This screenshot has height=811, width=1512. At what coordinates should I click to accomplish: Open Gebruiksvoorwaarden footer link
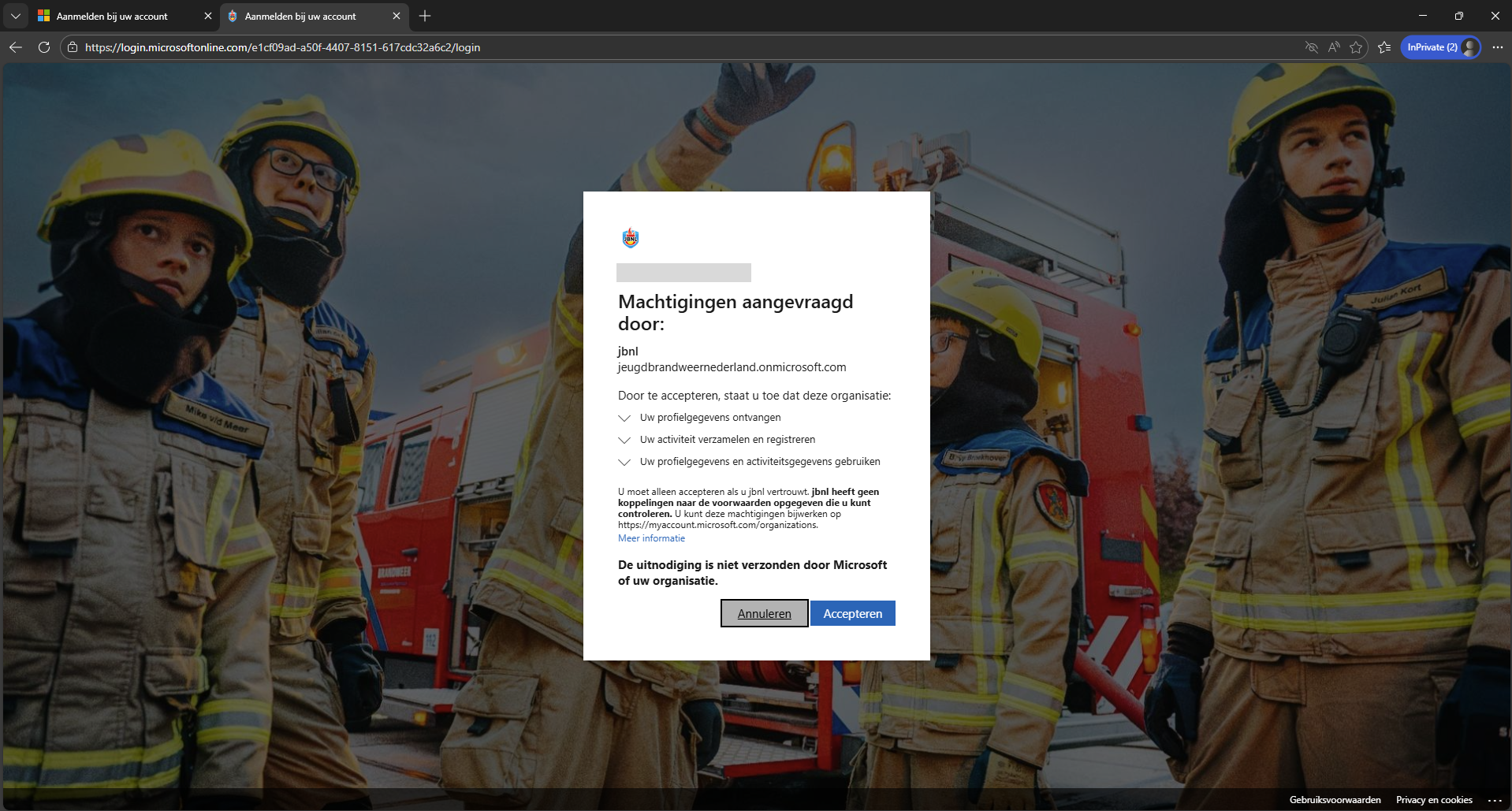[x=1335, y=799]
